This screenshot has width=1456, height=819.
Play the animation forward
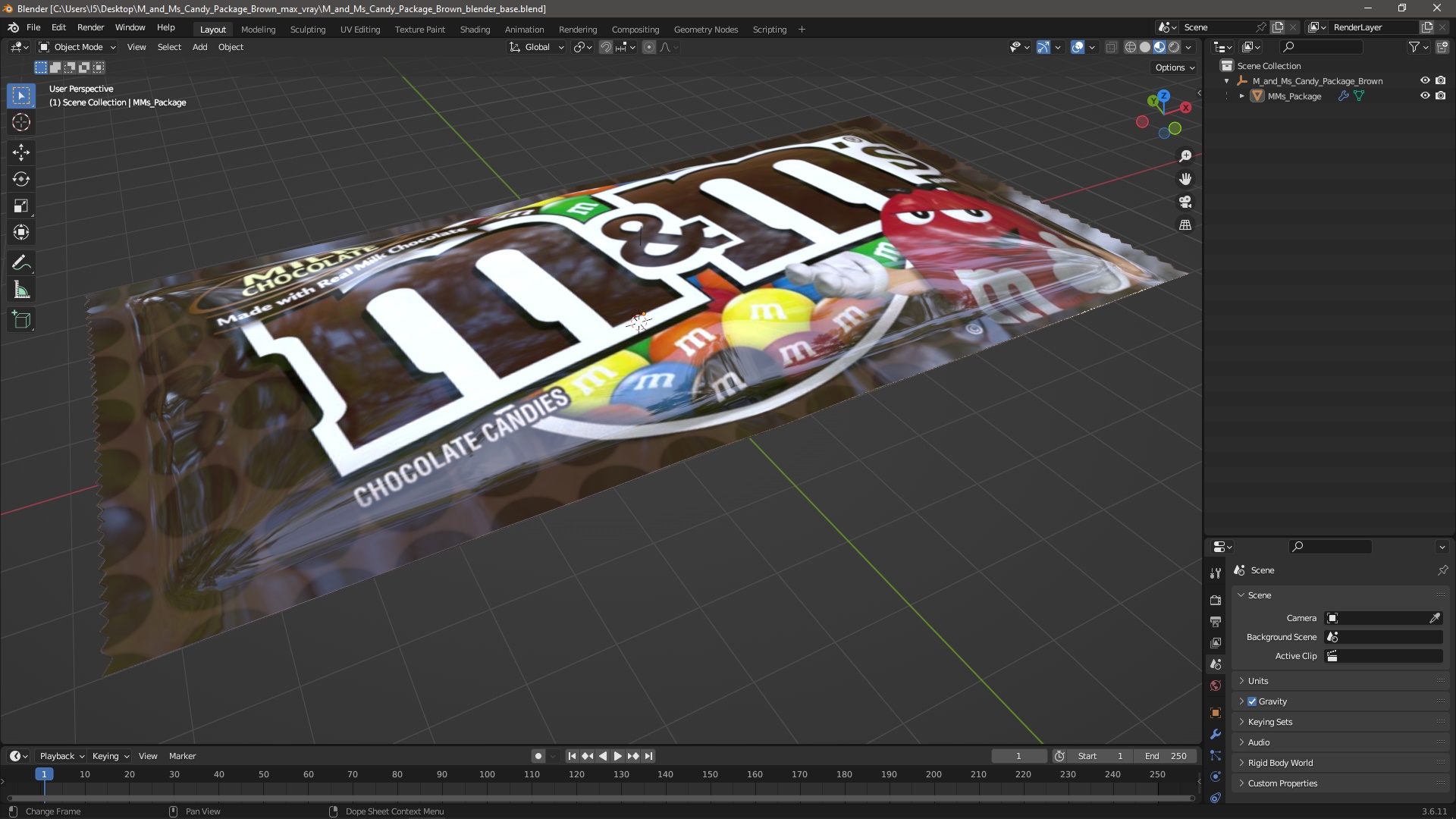coord(617,756)
